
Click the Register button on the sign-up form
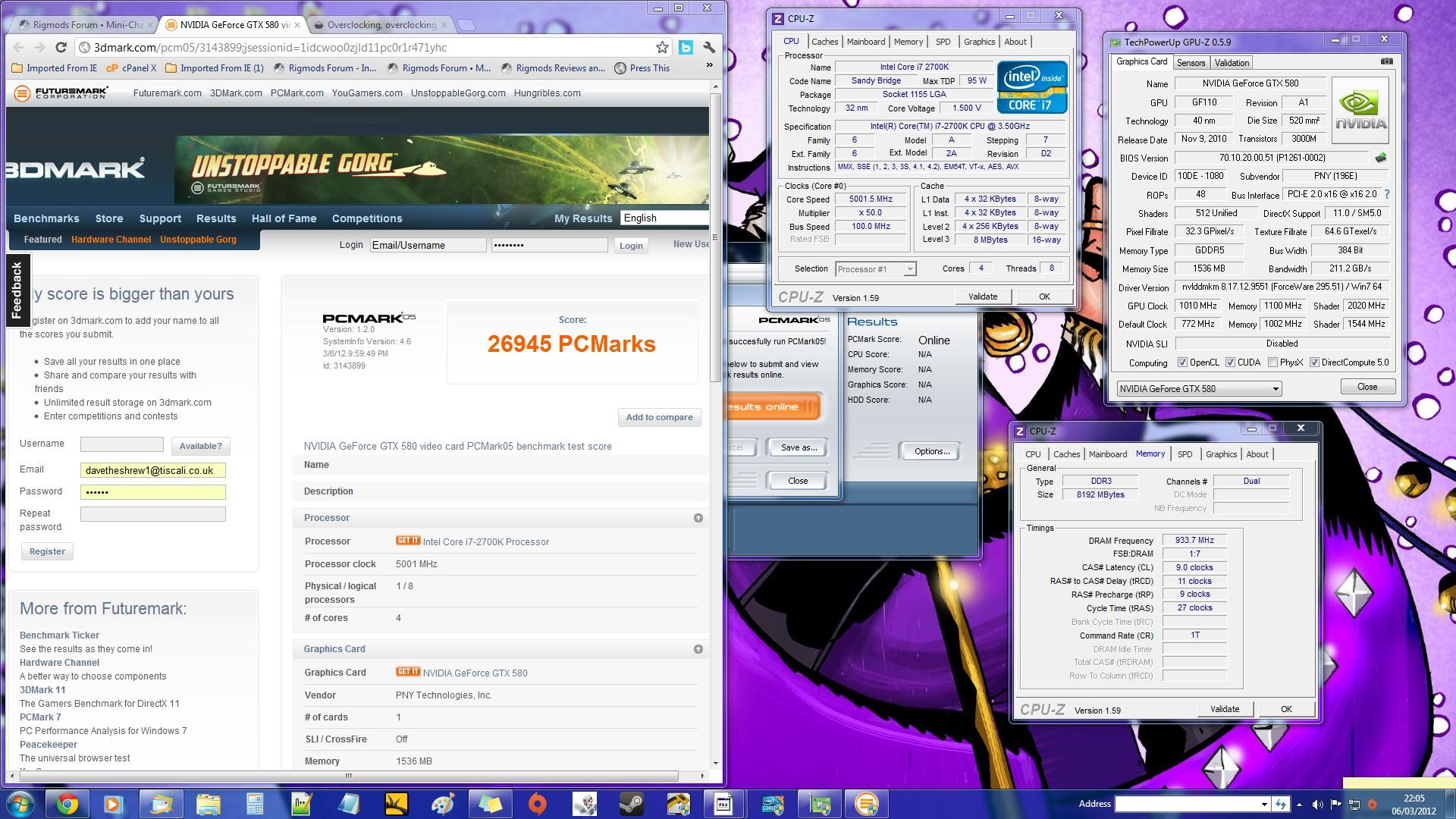point(47,551)
